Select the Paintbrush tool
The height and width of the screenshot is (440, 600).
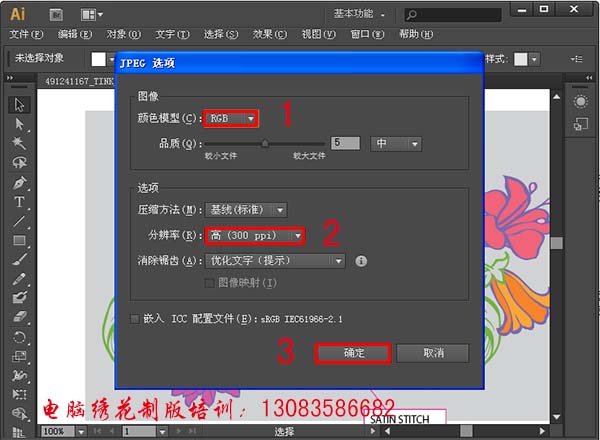[x=19, y=259]
